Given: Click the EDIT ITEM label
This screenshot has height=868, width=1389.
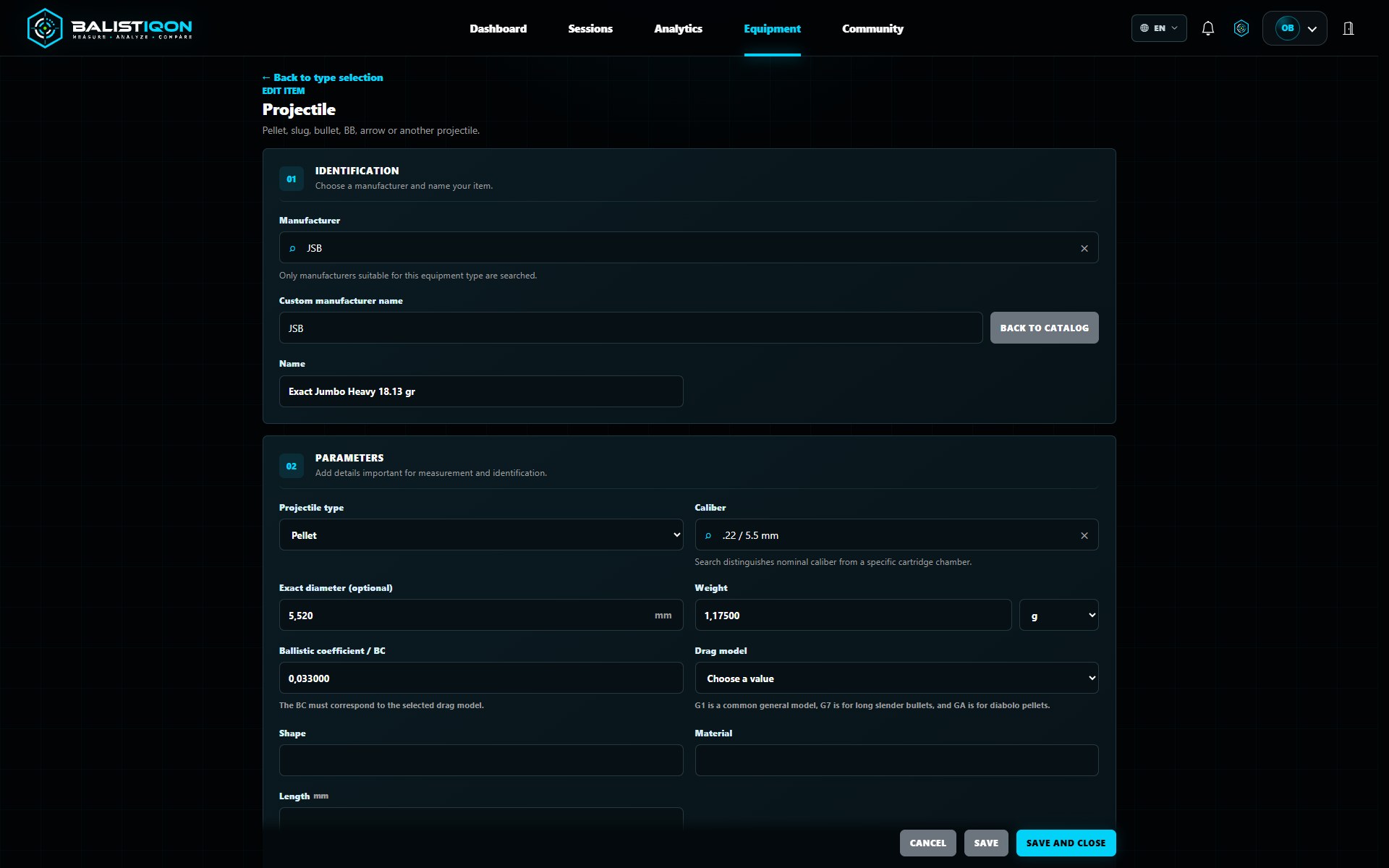Looking at the screenshot, I should tap(284, 91).
